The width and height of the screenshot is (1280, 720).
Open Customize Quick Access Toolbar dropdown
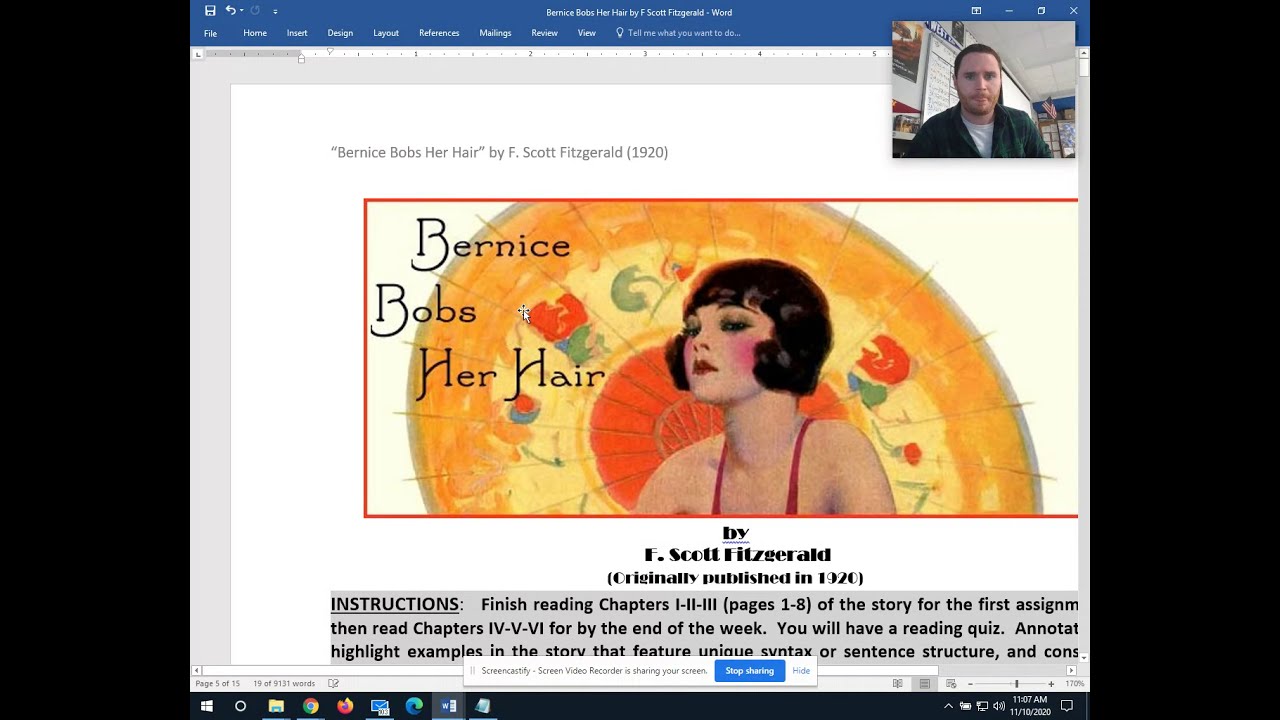click(275, 11)
